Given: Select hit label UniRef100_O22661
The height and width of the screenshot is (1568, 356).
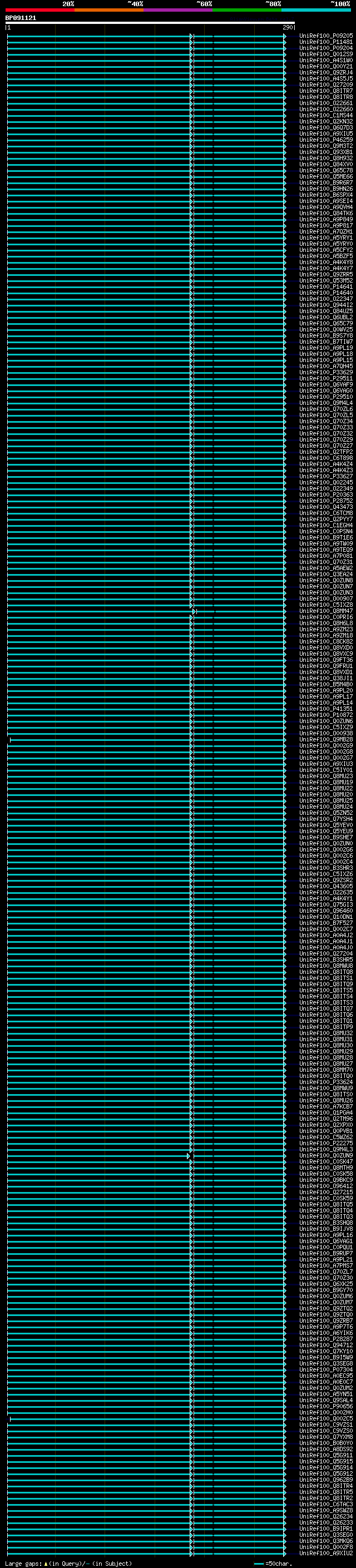Looking at the screenshot, I should coord(326,103).
